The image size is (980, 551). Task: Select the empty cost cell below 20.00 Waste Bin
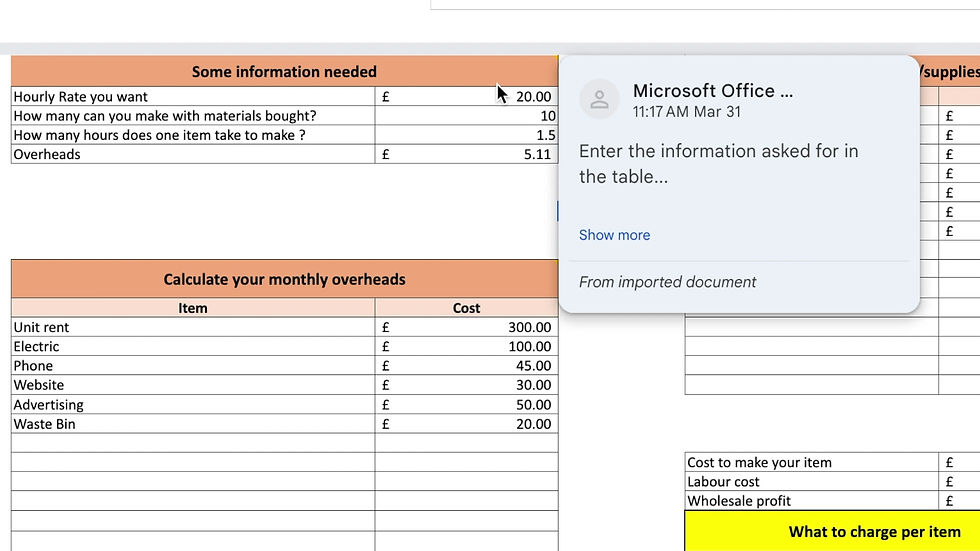click(466, 443)
